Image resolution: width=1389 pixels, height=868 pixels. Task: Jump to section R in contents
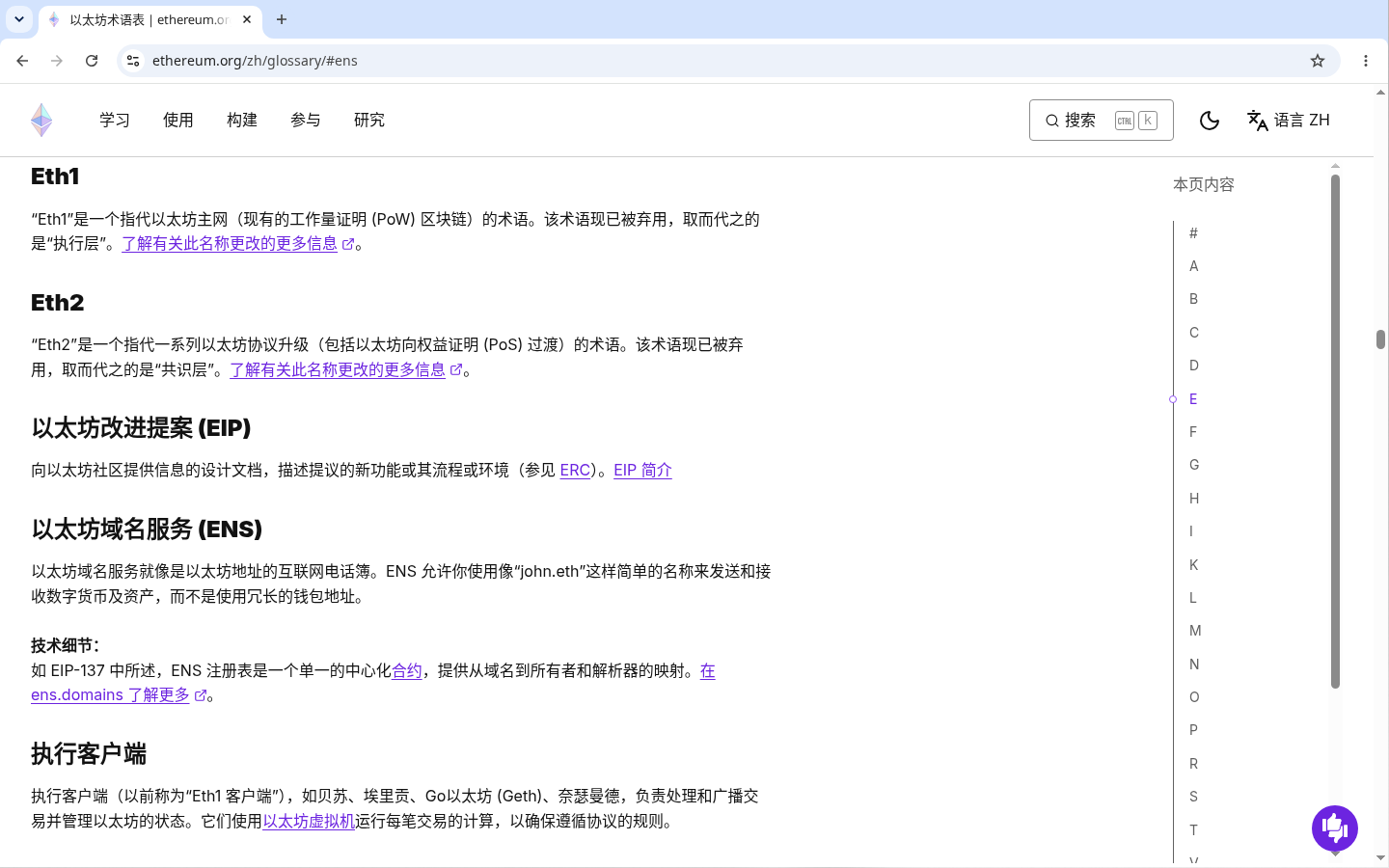1193,764
